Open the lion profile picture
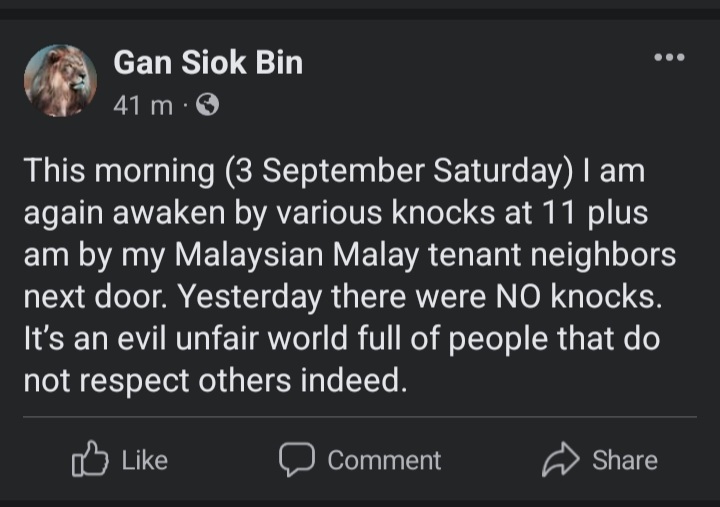 (61, 80)
